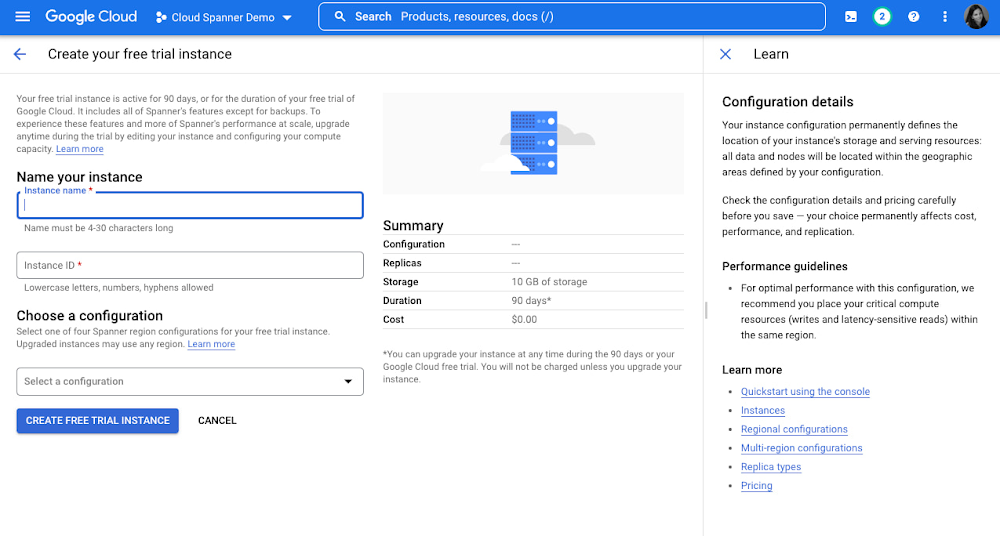Activate Cloud Shell terminal icon
This screenshot has height=536, width=1000.
click(x=851, y=17)
